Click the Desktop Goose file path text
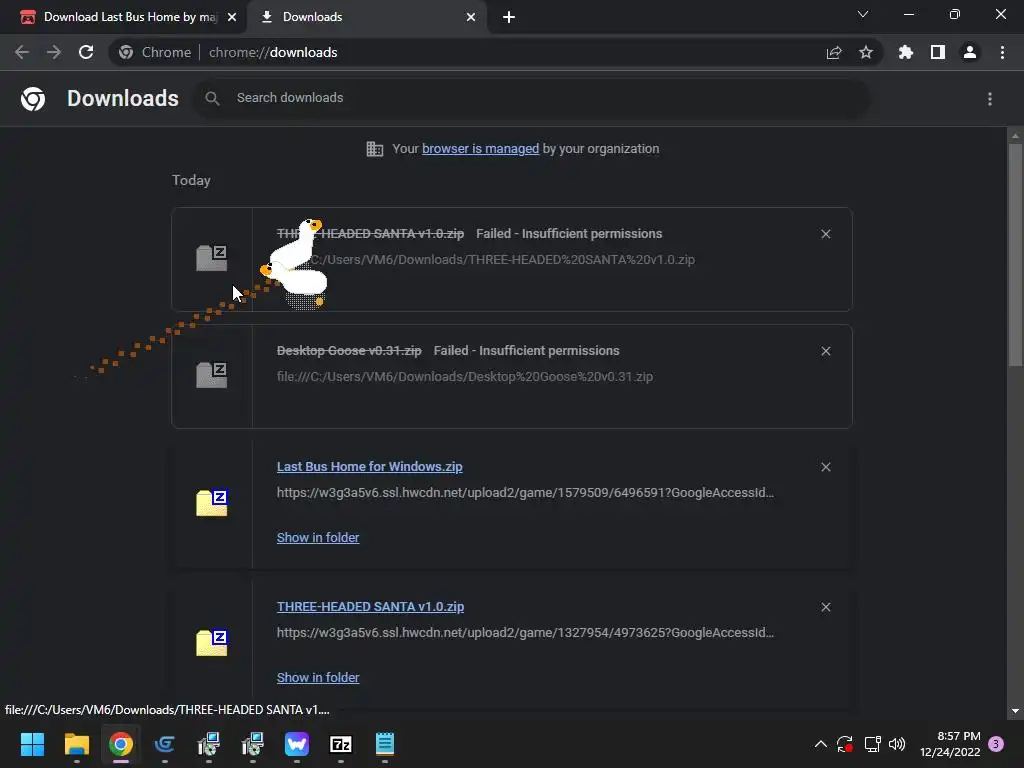 pos(464,377)
